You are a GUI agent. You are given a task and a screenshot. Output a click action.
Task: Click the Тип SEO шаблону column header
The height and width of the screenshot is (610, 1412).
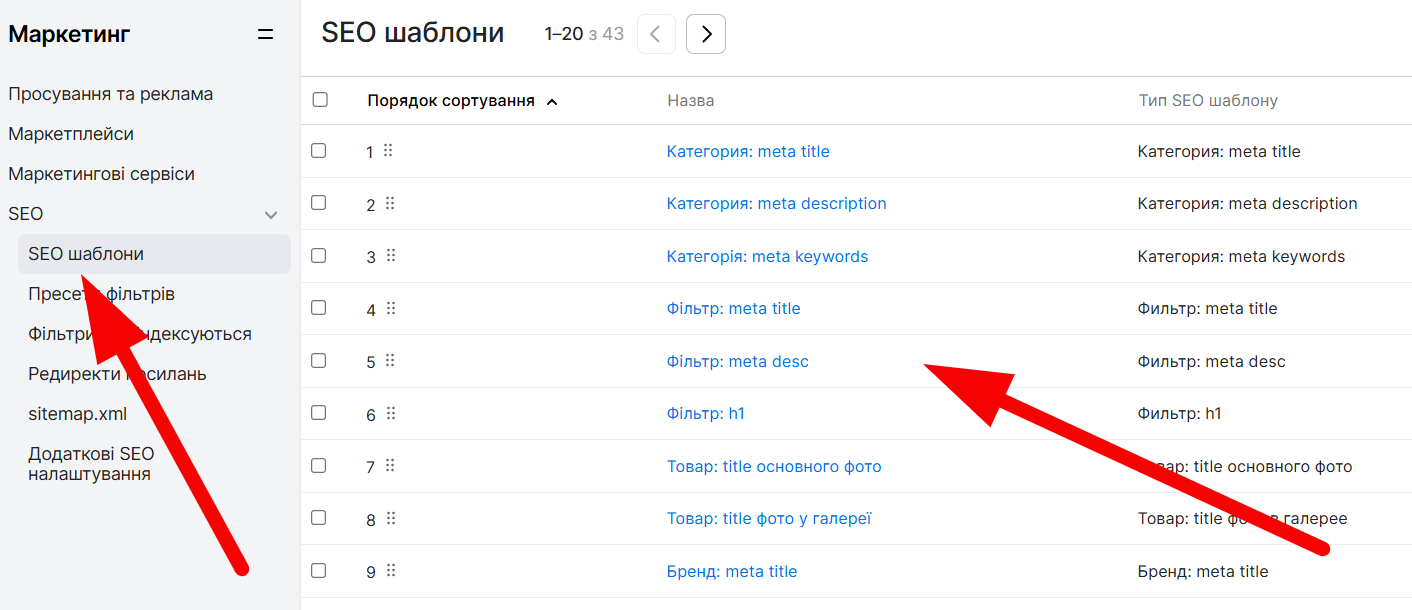(x=1208, y=101)
